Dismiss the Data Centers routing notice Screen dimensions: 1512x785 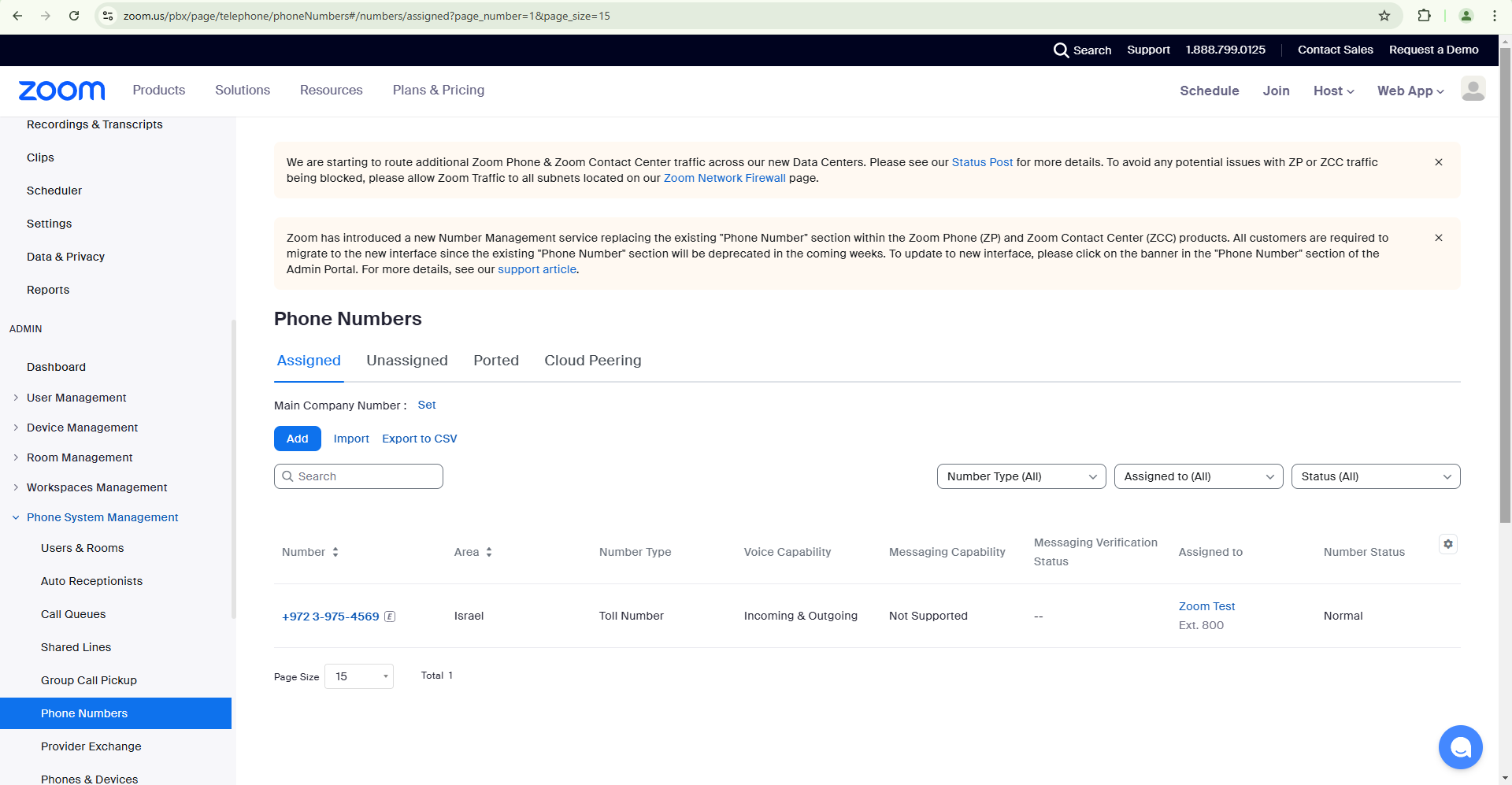[x=1439, y=162]
